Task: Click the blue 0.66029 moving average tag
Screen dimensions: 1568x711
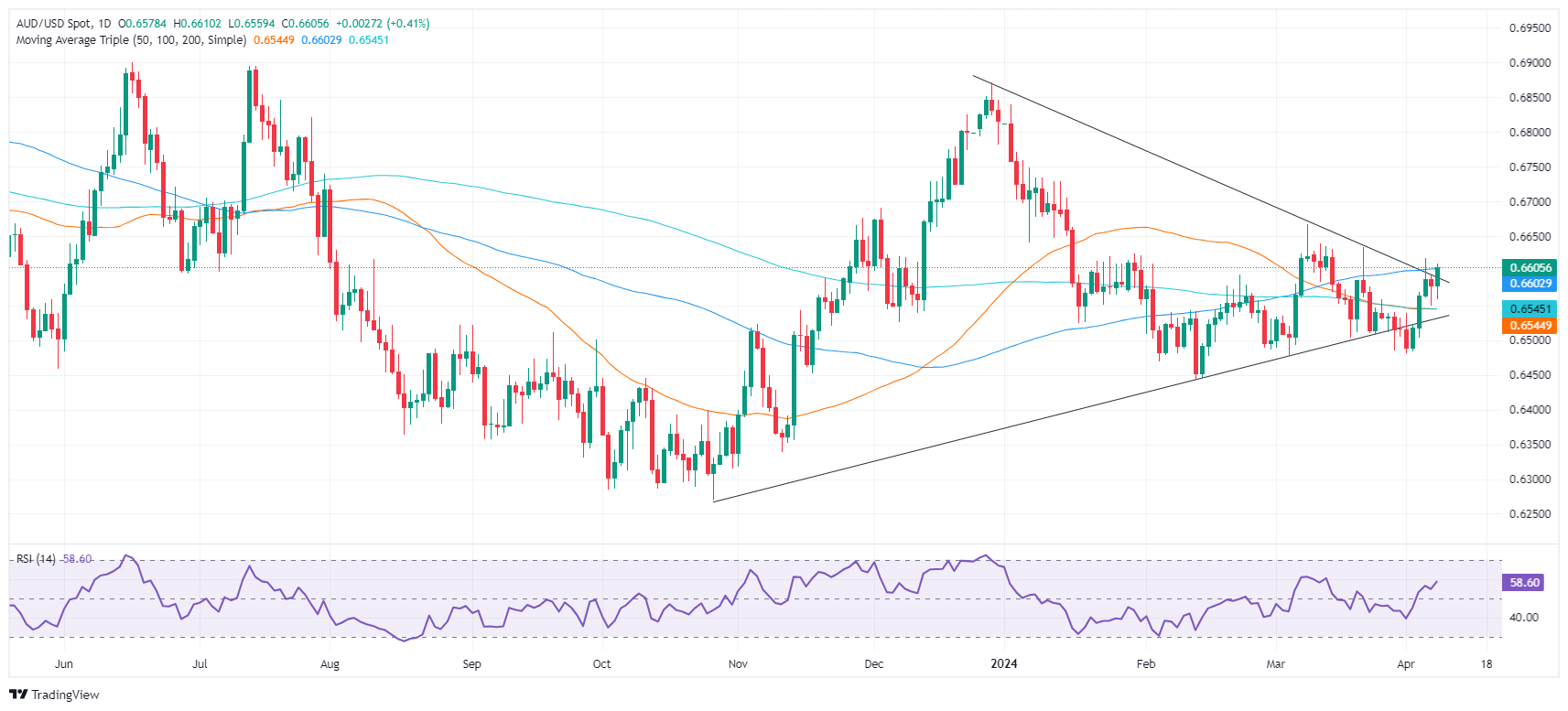Action: tap(1530, 284)
